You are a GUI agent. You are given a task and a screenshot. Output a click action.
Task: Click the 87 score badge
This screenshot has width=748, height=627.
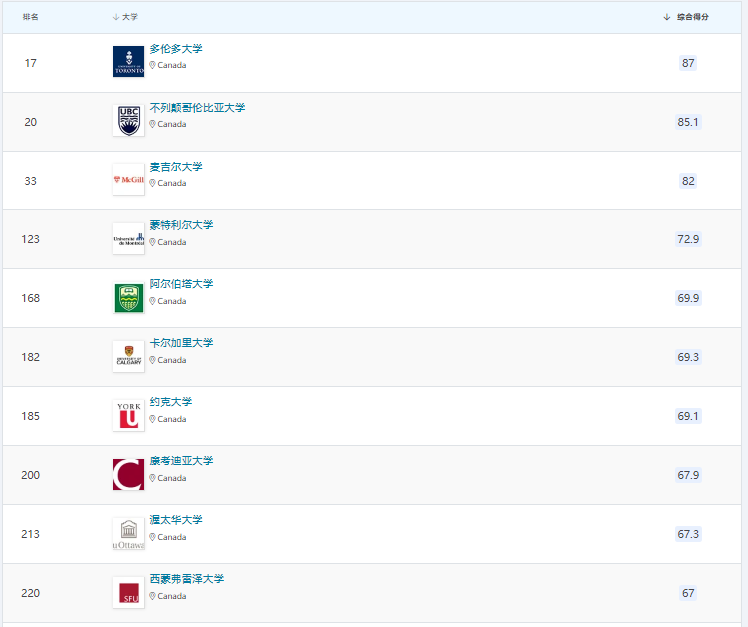[688, 63]
